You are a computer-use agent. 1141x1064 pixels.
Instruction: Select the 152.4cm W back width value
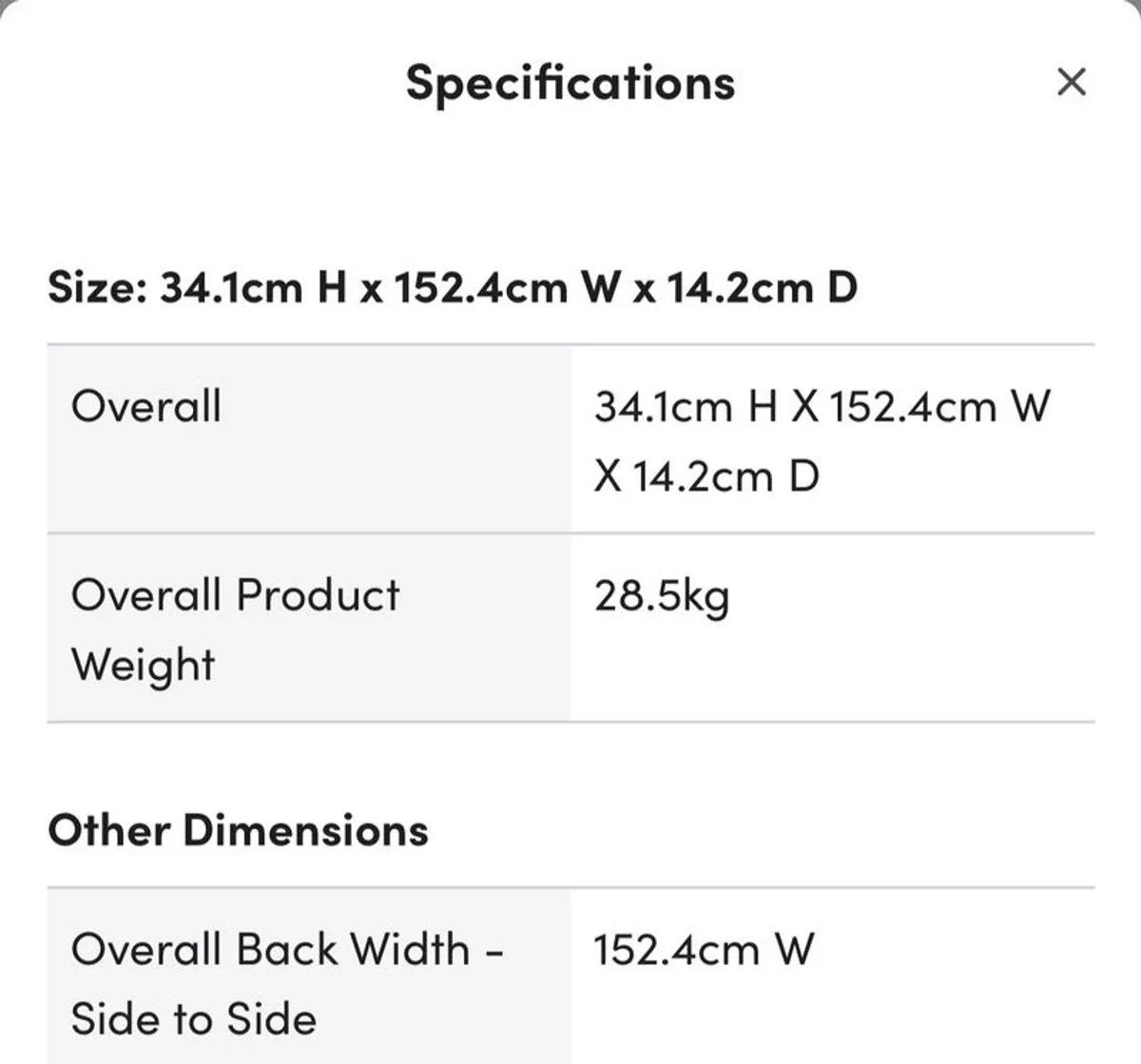[704, 950]
